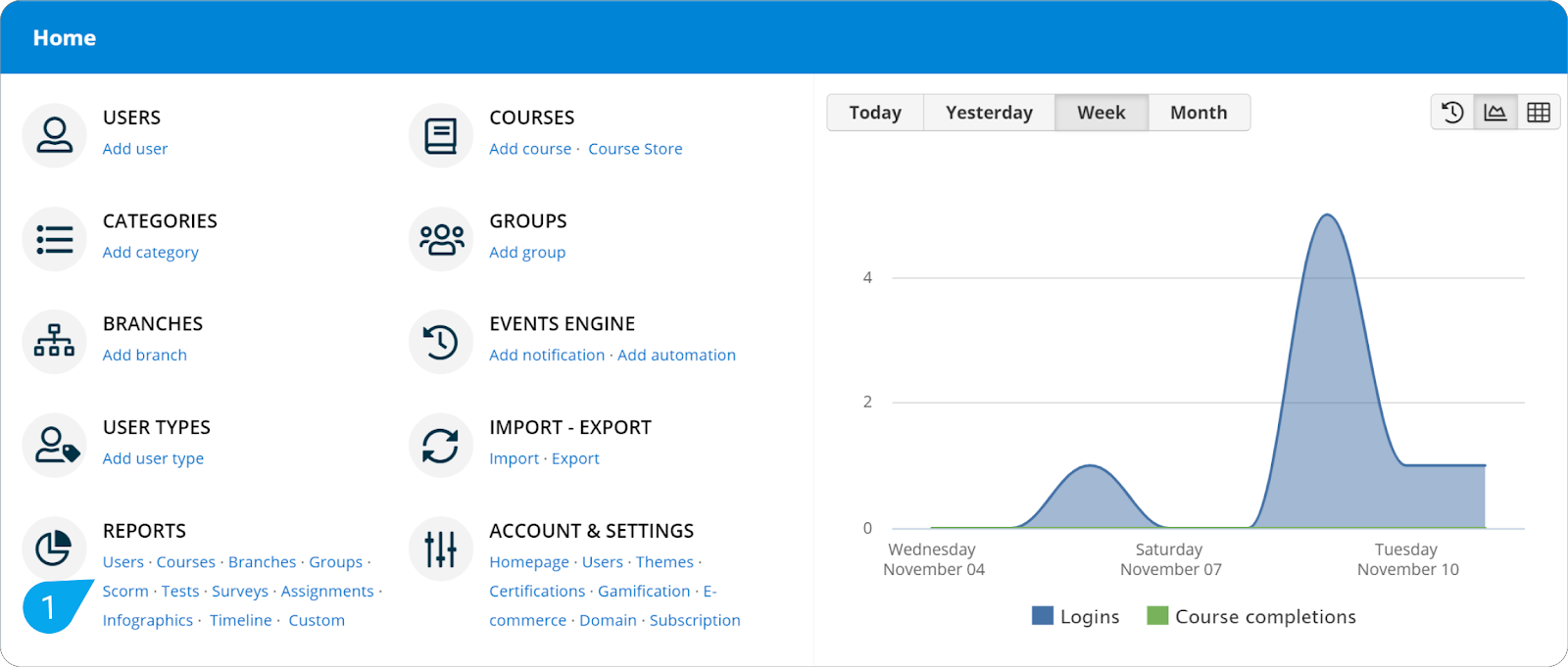This screenshot has width=1568, height=667.
Task: Click the IMPORT - EXPORT heading
Action: pos(570,428)
